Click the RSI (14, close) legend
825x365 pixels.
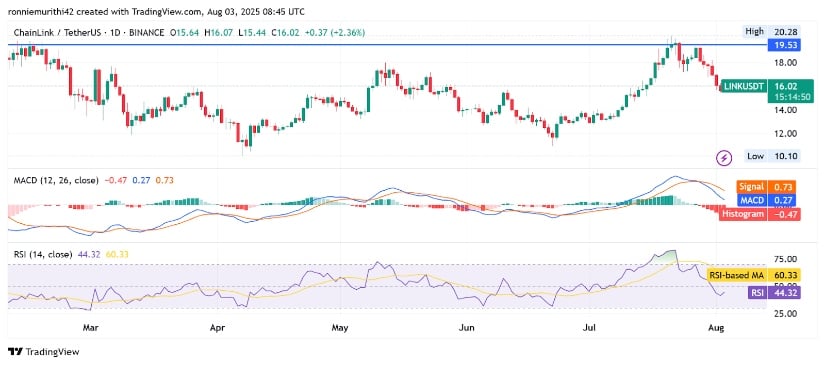click(x=43, y=255)
